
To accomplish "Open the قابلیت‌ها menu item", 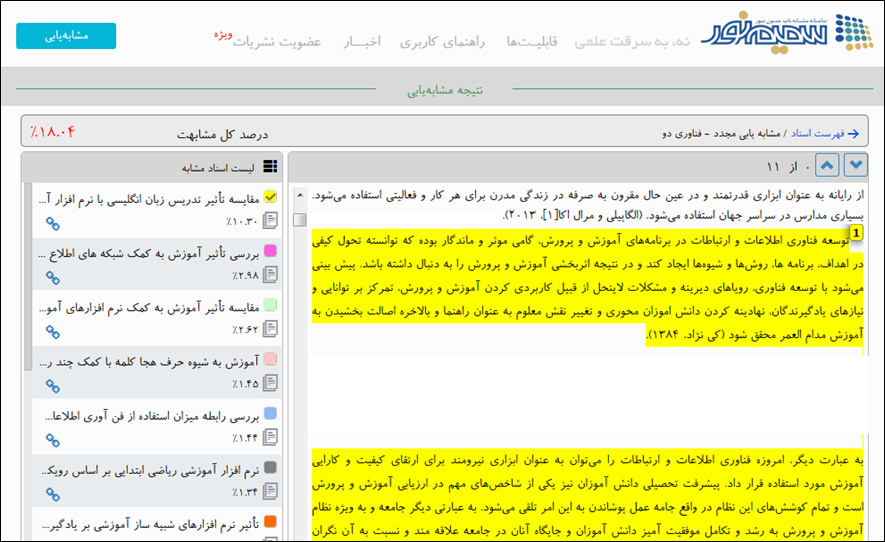I will 532,41.
